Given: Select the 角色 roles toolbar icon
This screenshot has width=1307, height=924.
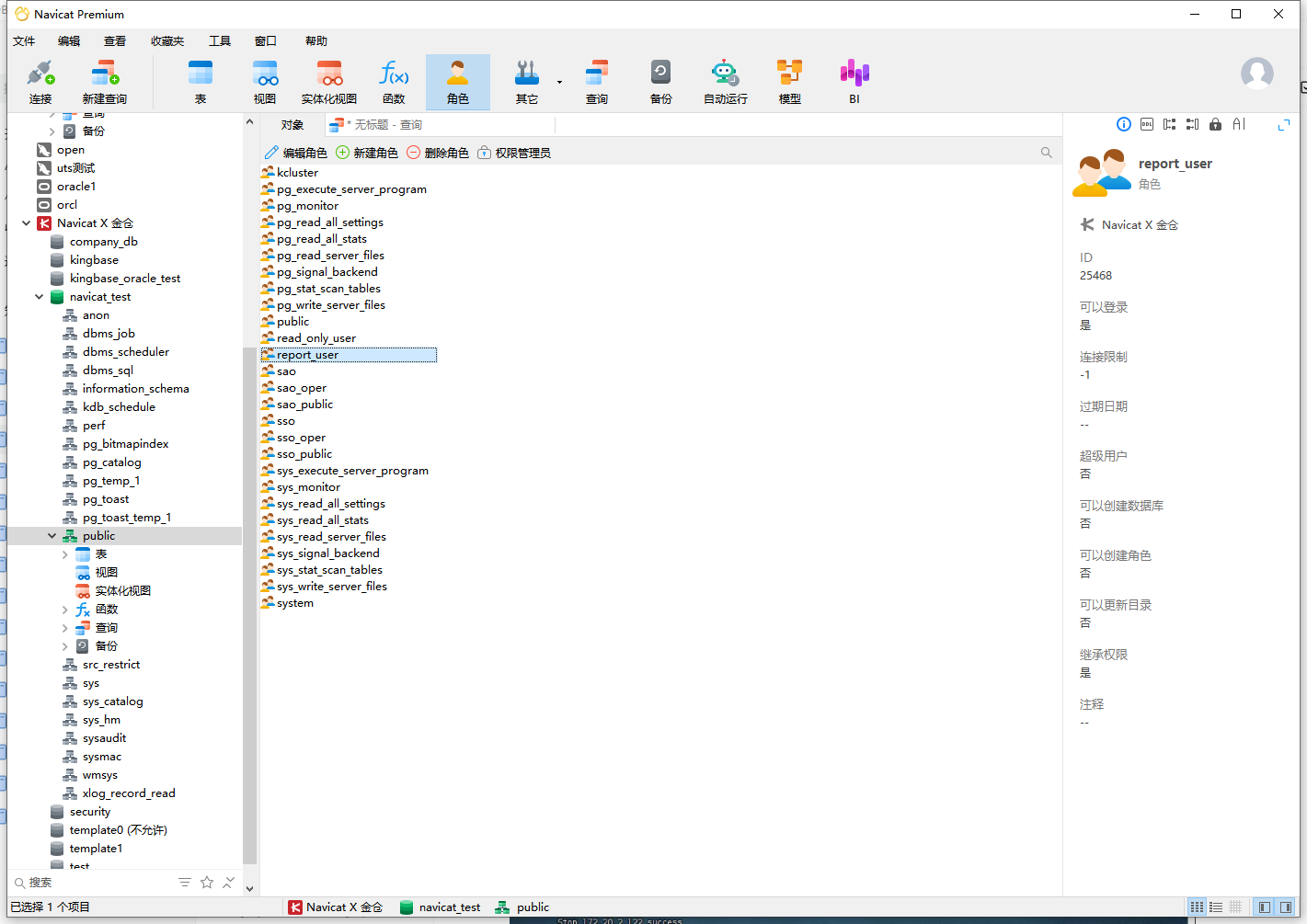Looking at the screenshot, I should coord(458,83).
